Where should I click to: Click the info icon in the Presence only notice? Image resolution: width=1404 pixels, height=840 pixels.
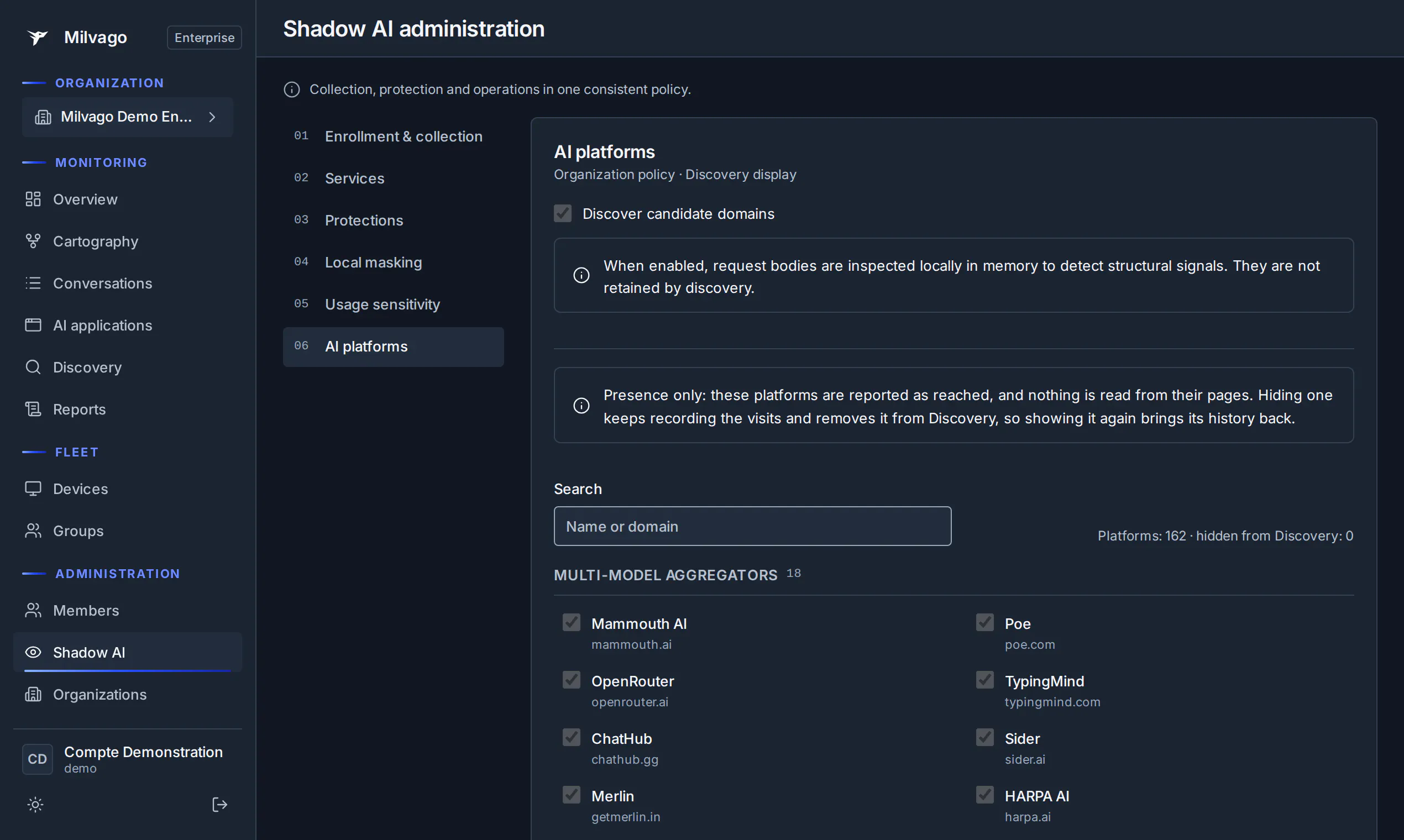(581, 406)
